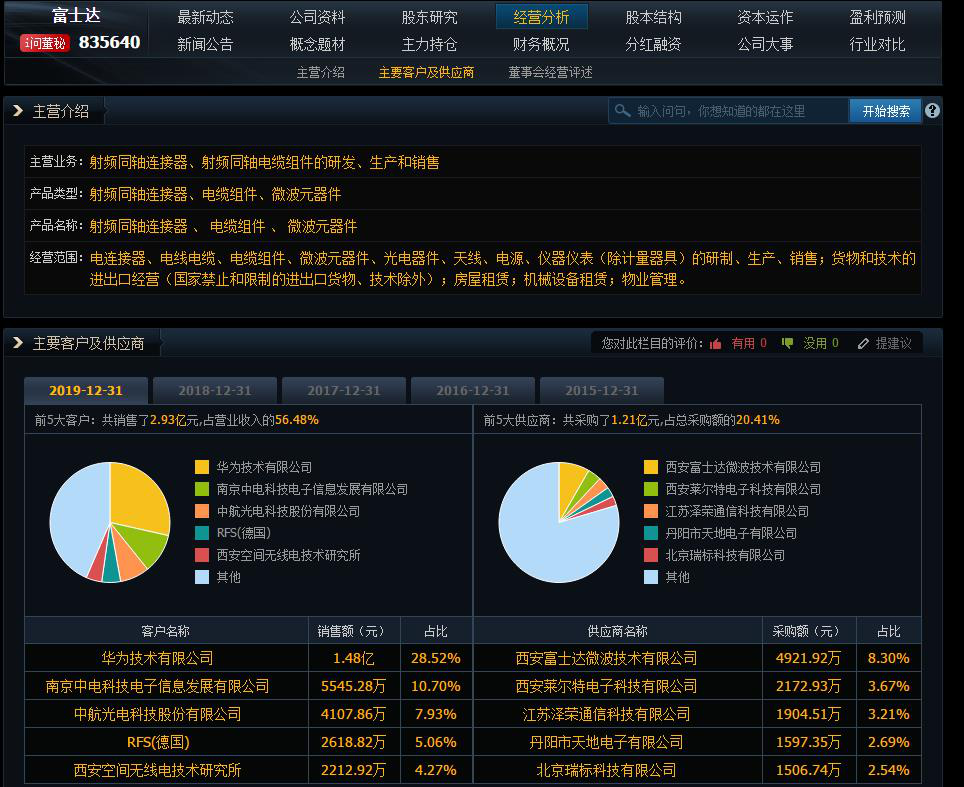964x787 pixels.
Task: Click the 南京中电科技 green legend swatch
Action: (202, 489)
